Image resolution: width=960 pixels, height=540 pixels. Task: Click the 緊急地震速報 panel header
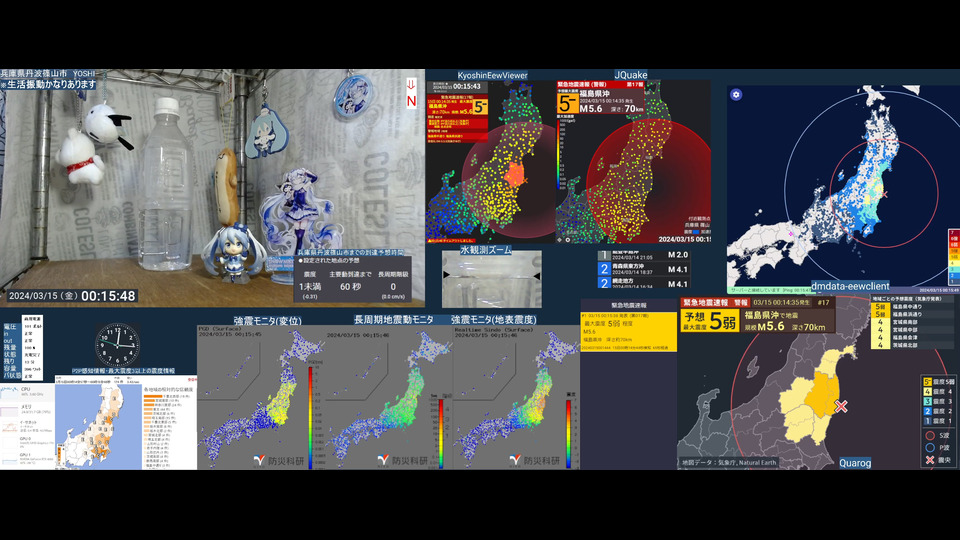628,305
